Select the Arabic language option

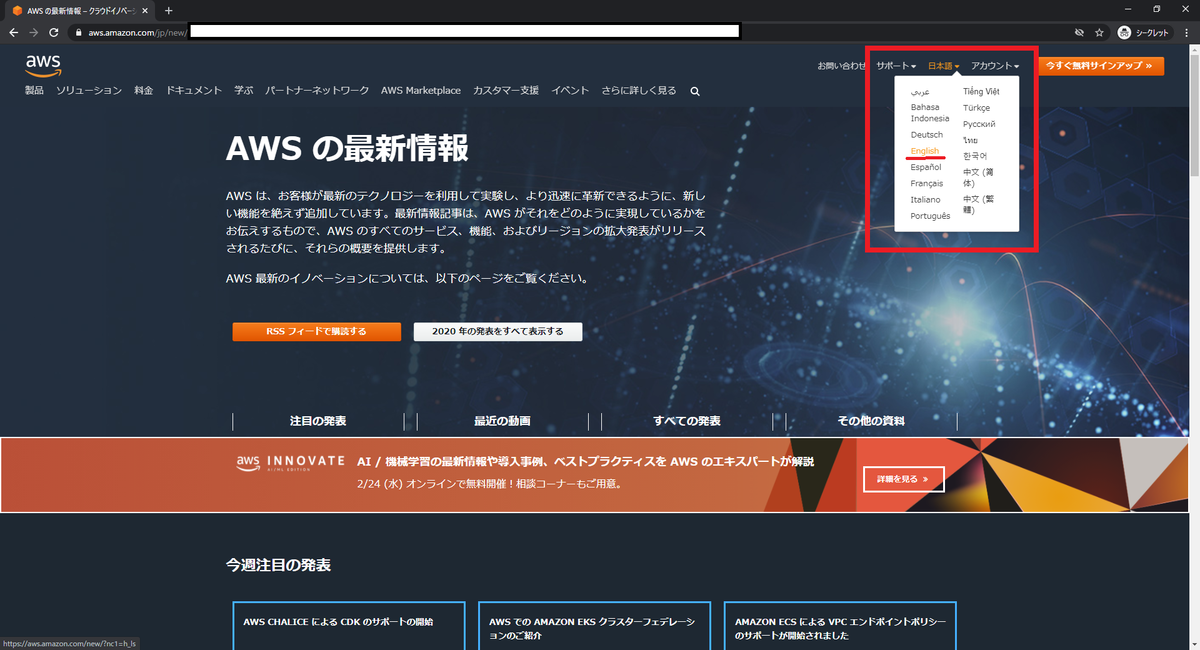tap(920, 92)
